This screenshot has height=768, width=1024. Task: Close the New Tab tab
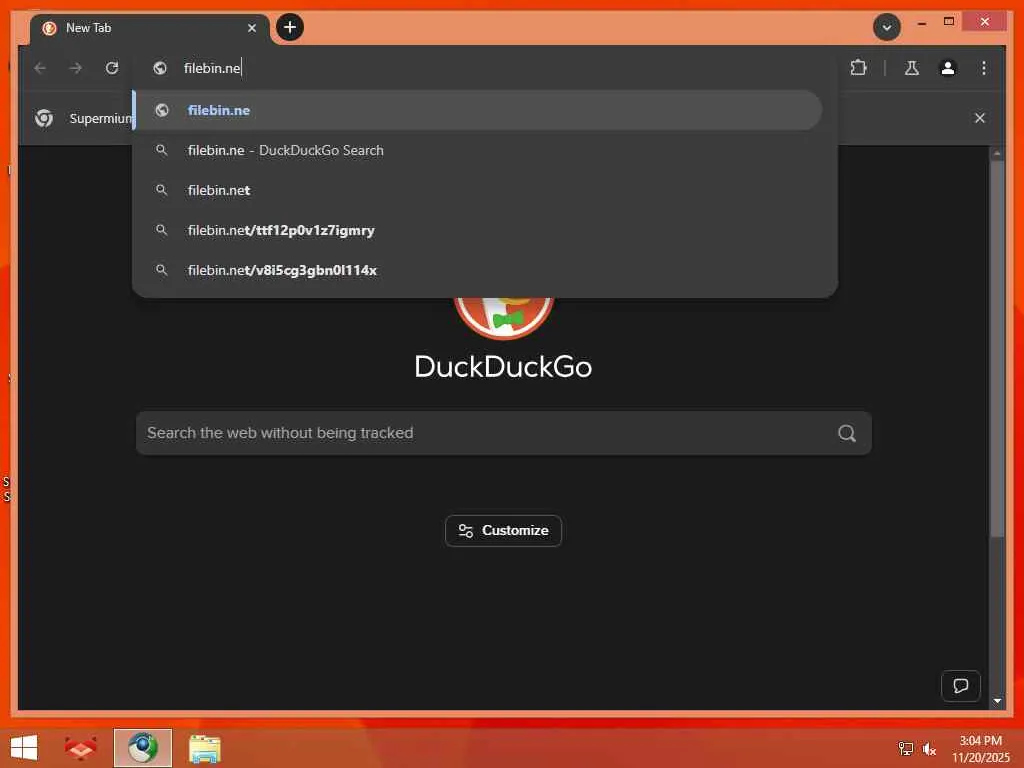click(x=251, y=28)
